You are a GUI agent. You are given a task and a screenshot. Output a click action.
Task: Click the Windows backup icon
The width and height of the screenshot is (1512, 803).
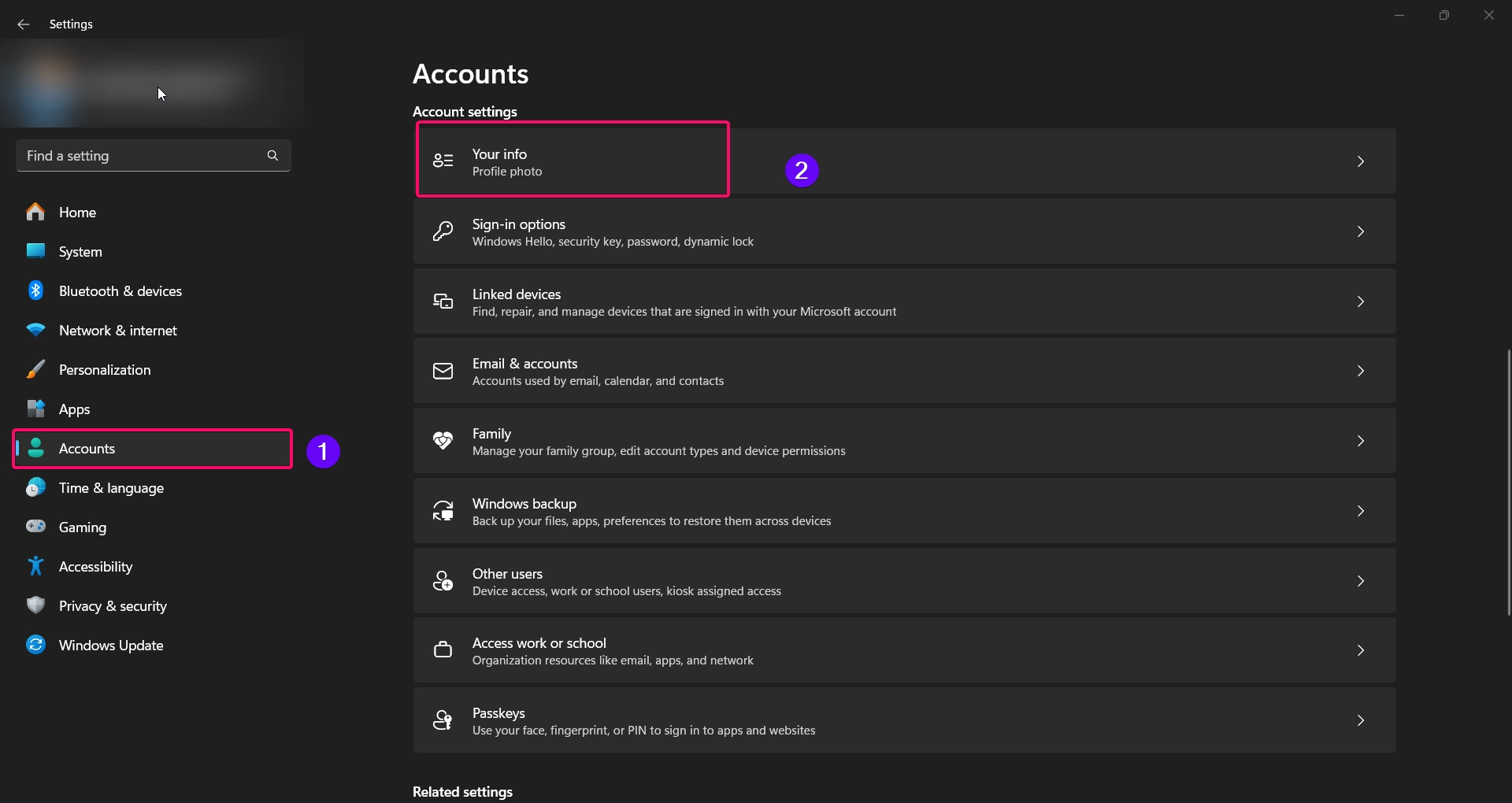443,511
